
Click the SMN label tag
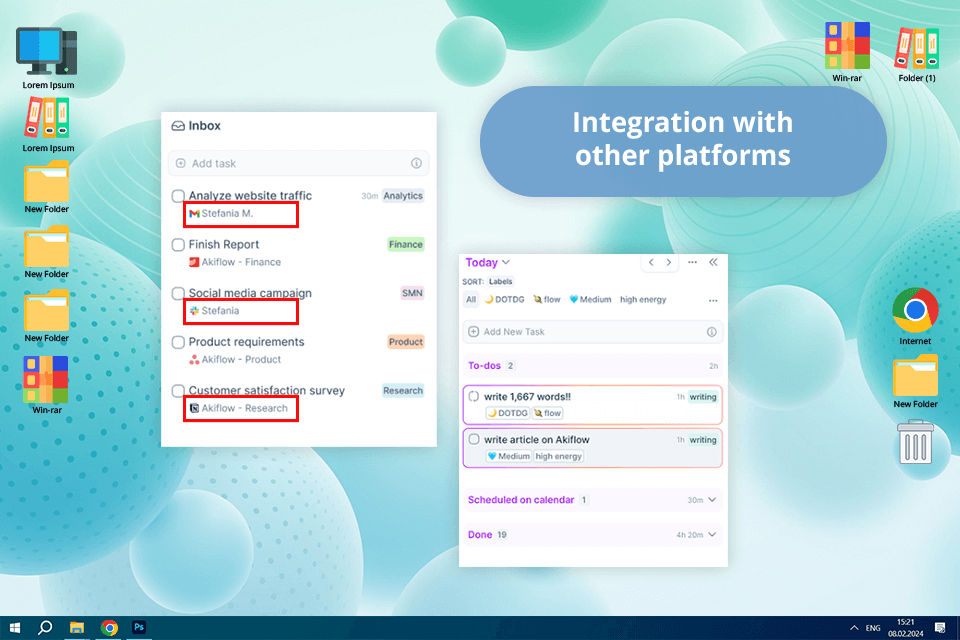coord(412,293)
